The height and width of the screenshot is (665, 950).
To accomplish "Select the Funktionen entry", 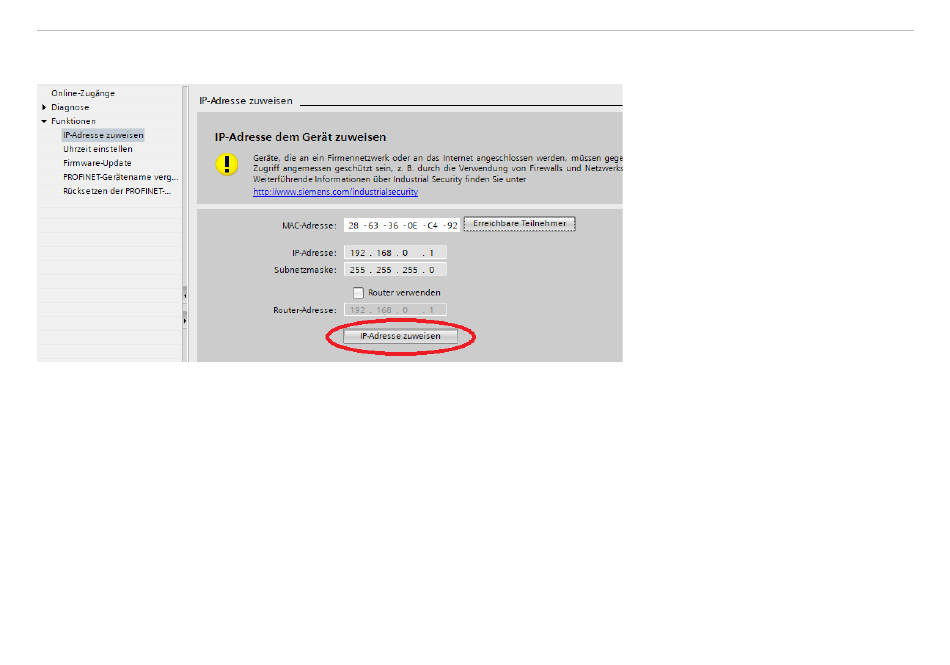I will click(x=73, y=121).
